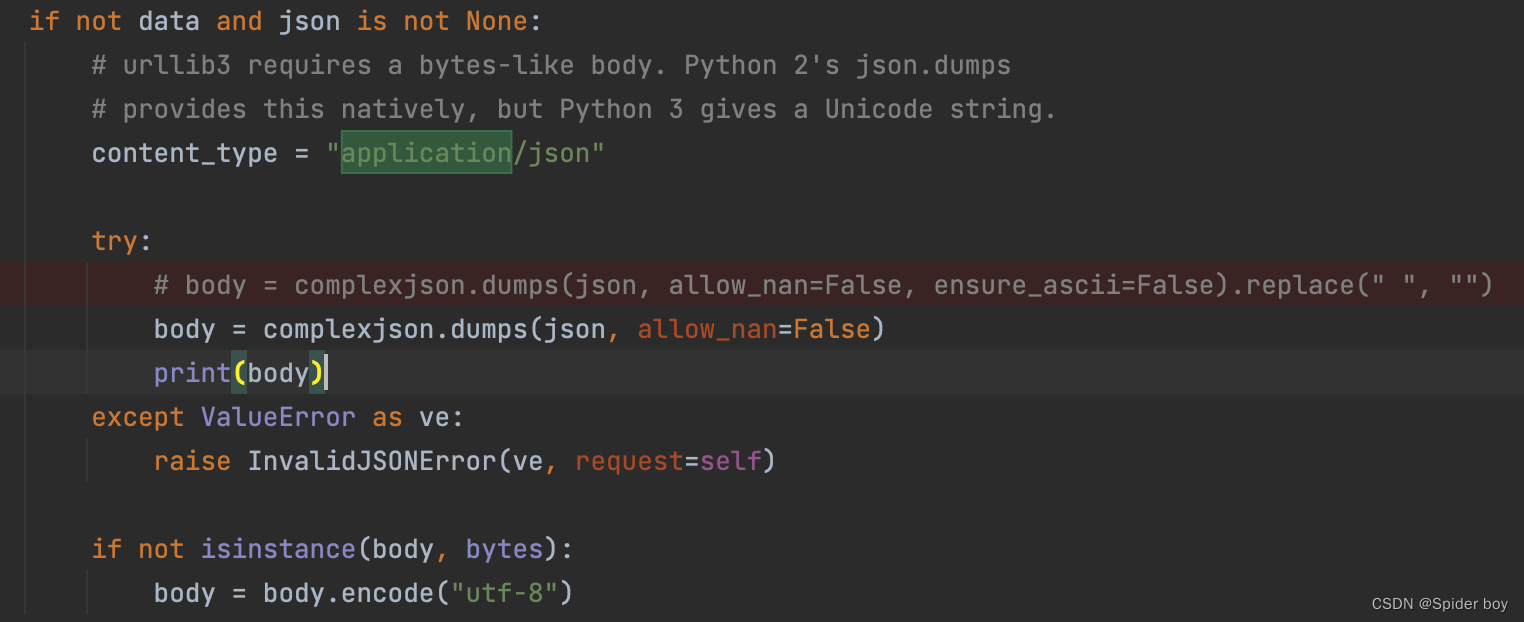The height and width of the screenshot is (622, 1524).
Task: Click the print function name
Action: click(193, 373)
